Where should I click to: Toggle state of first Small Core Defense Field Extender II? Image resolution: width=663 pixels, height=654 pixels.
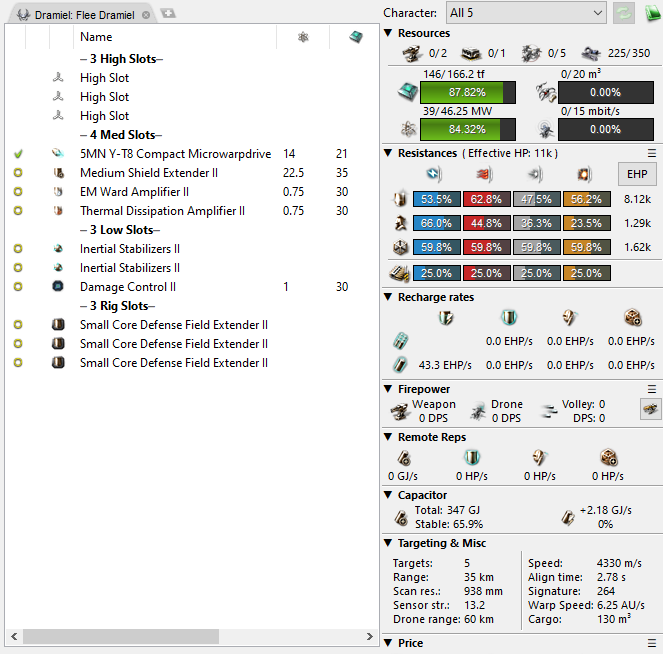(18, 325)
